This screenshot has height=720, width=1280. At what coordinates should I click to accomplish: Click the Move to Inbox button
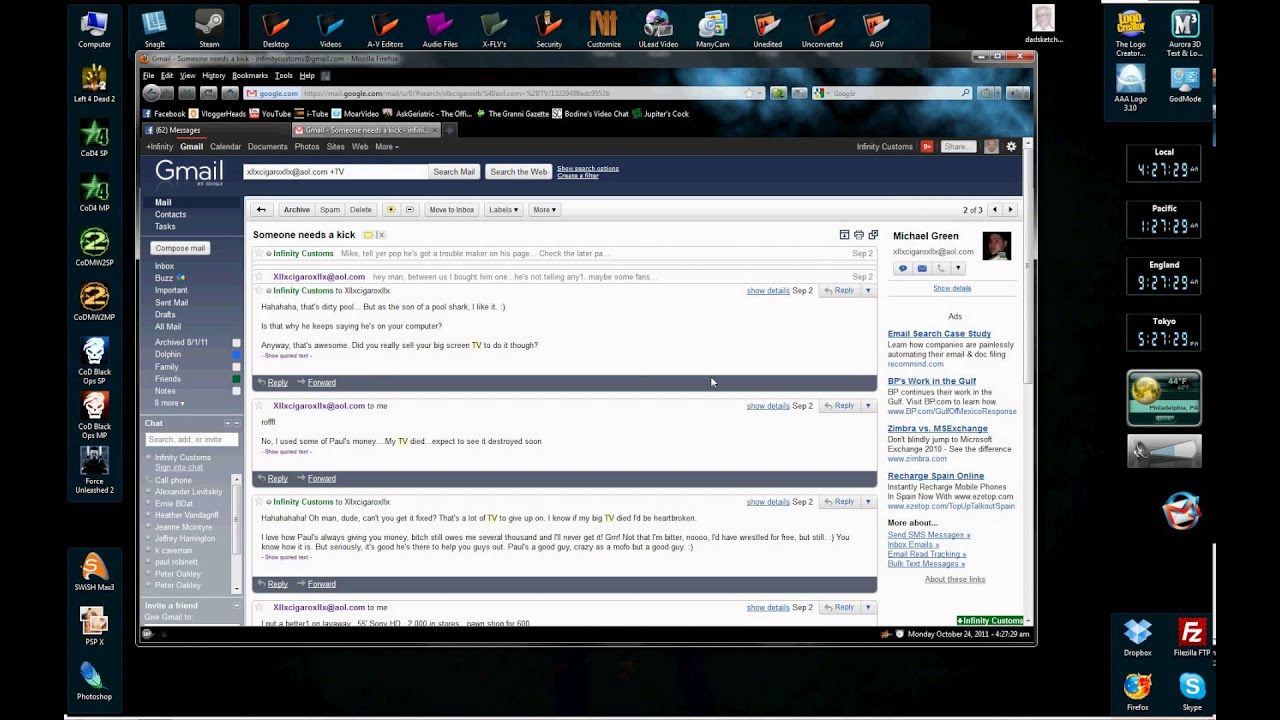[451, 210]
